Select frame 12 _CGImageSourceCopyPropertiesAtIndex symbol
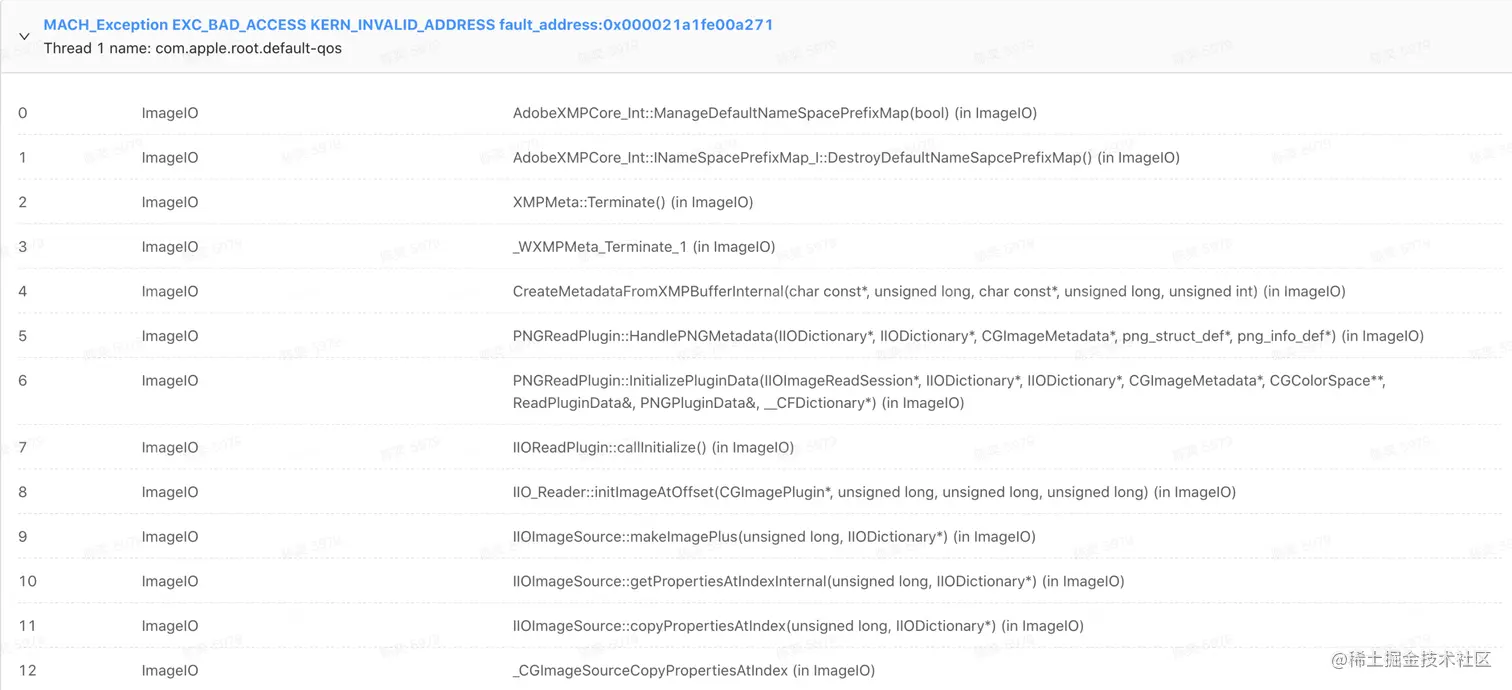The width and height of the screenshot is (1512, 690). (x=694, y=670)
